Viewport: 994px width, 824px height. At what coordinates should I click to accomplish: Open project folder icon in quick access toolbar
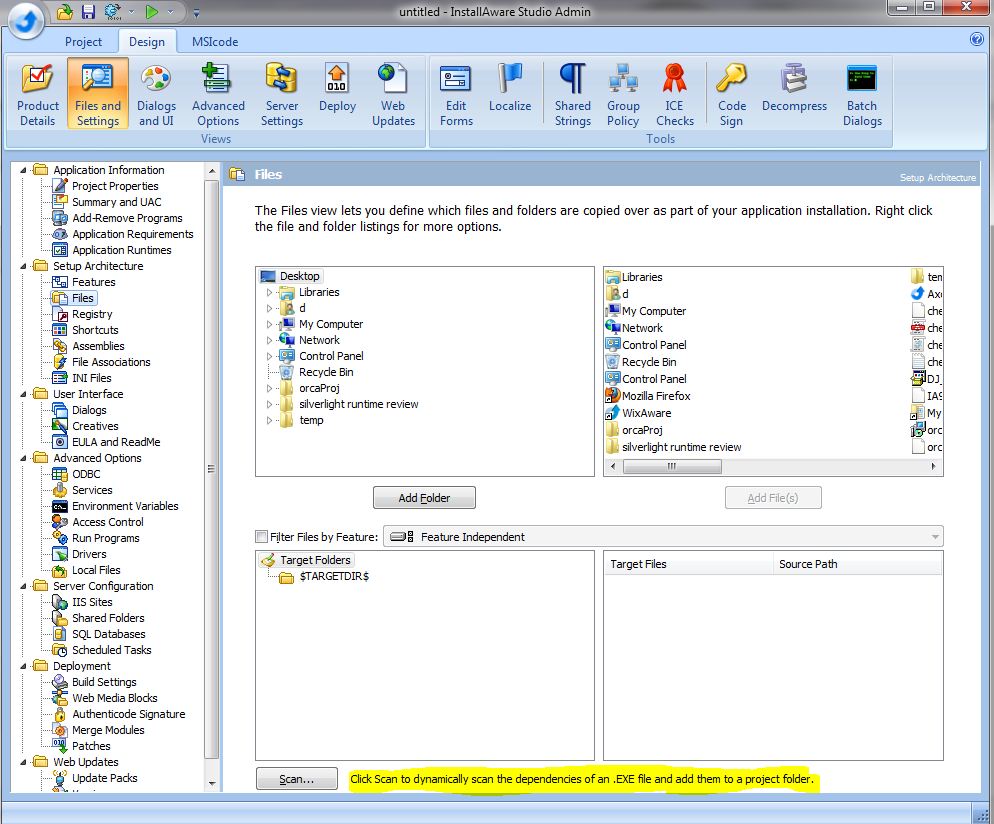65,11
